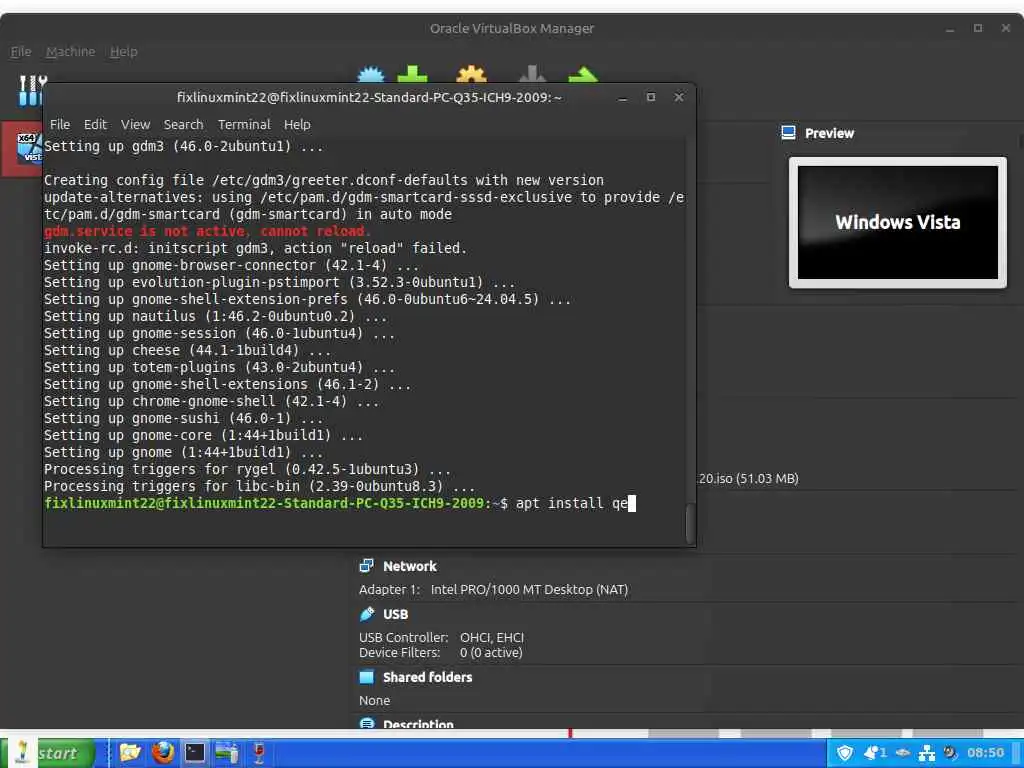Click the USB section heading
The width and height of the screenshot is (1024, 768).
click(395, 614)
